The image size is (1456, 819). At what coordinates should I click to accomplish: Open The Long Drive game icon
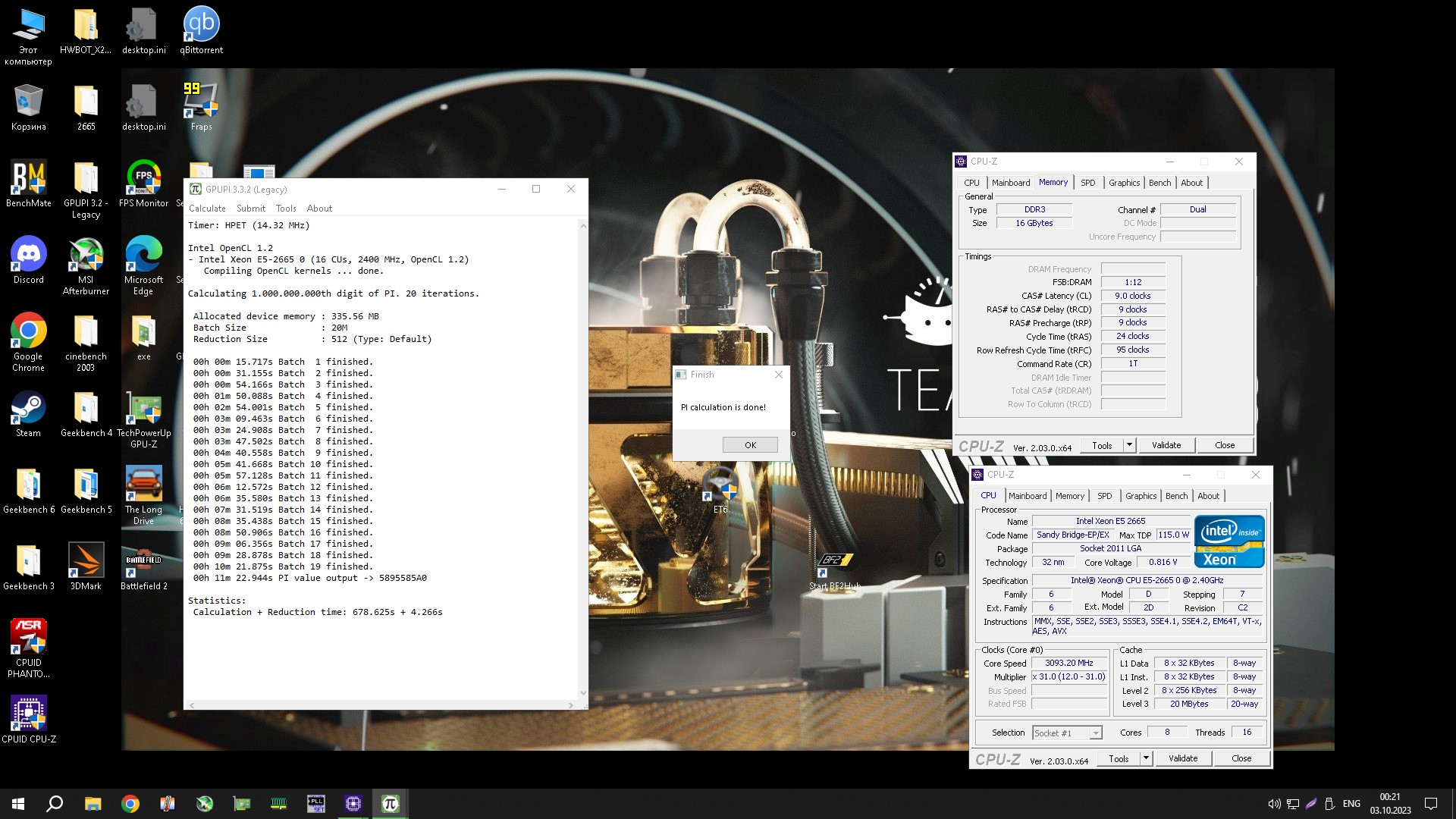(x=143, y=496)
